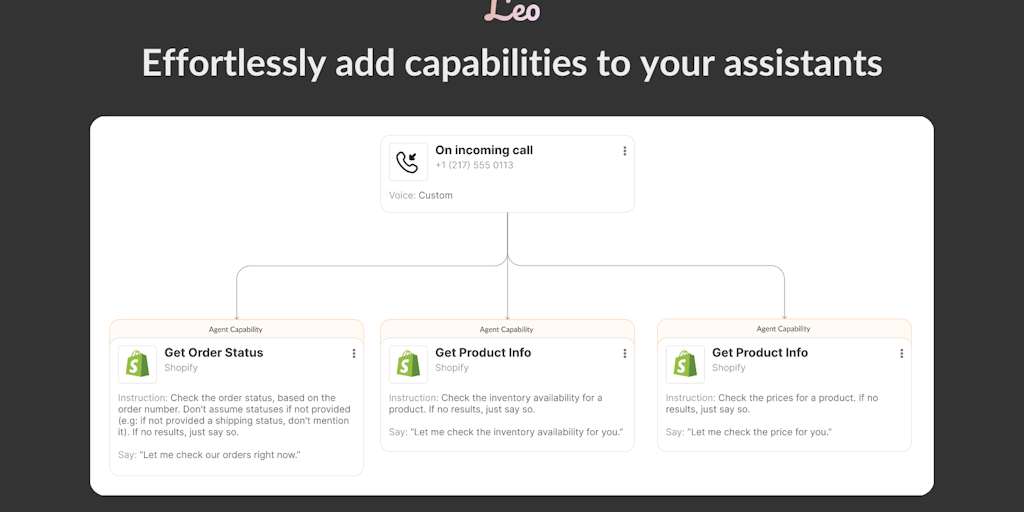Image resolution: width=1024 pixels, height=512 pixels.
Task: Select the Agent Capability tab above Get Order Status
Action: tap(236, 329)
